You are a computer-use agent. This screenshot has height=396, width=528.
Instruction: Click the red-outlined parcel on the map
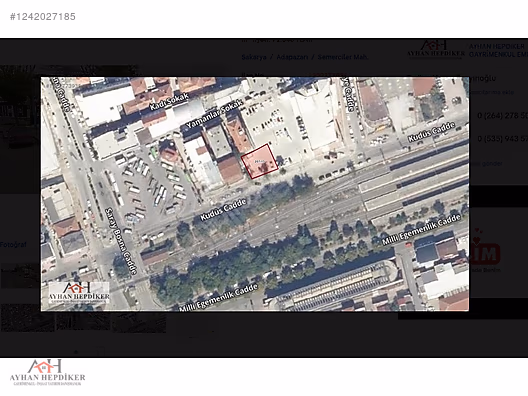coord(259,162)
